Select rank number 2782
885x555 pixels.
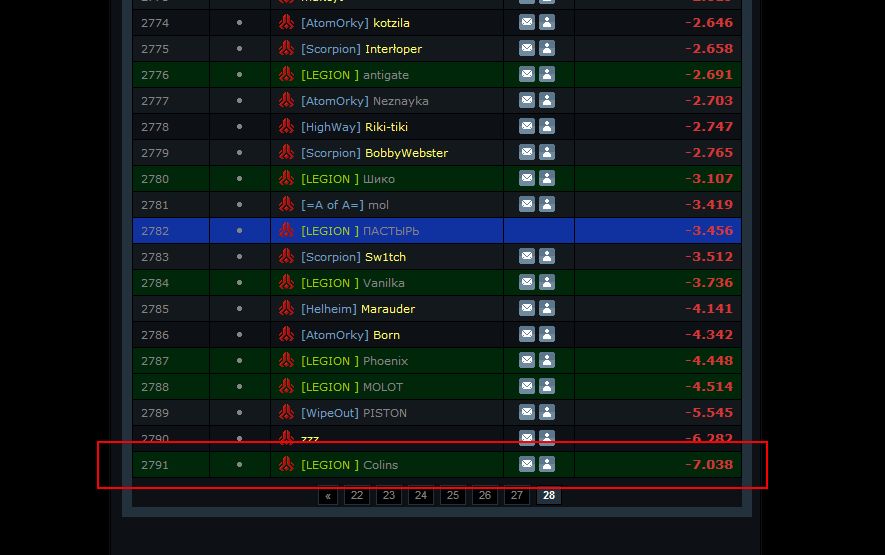[155, 231]
